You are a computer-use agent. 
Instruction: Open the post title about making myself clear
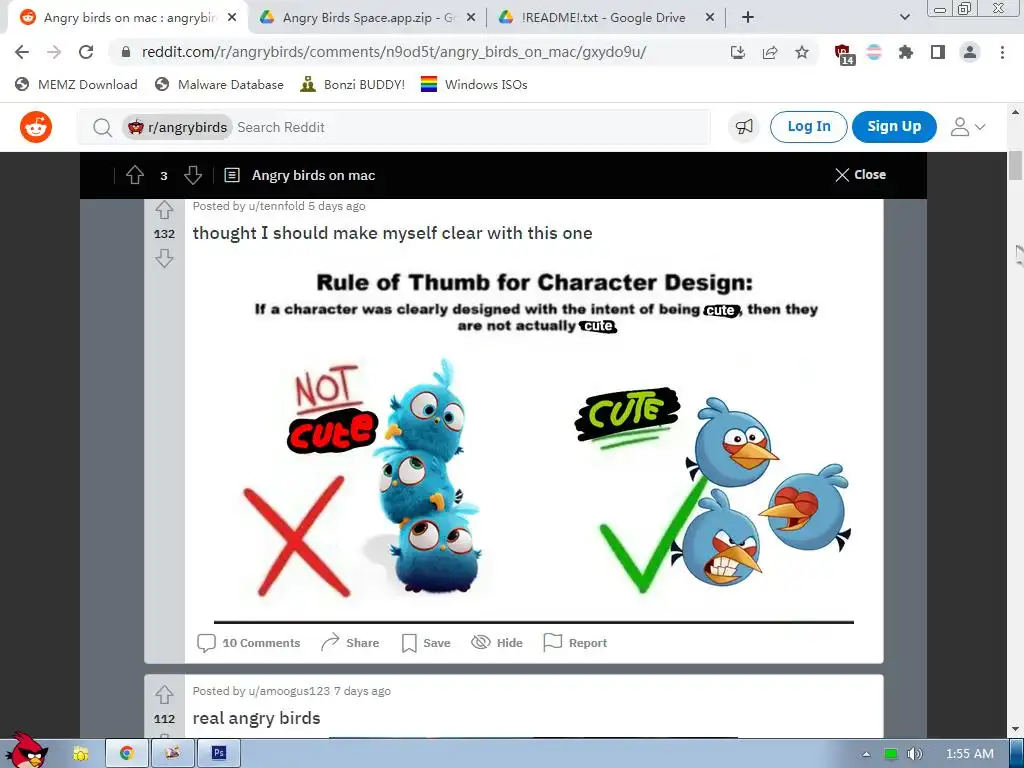[x=392, y=233]
